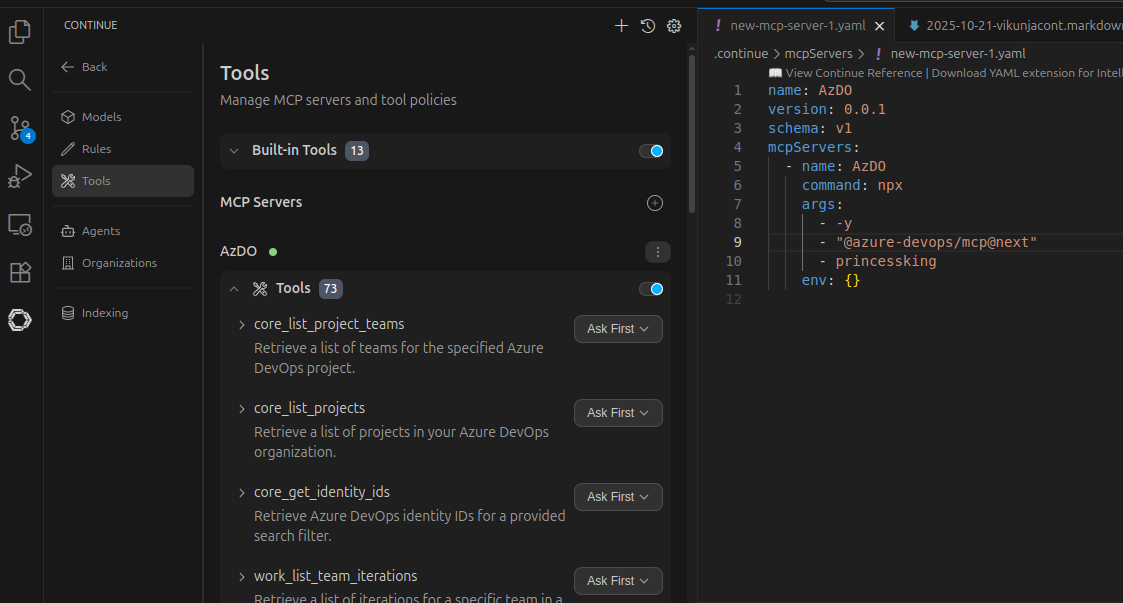Open Ask First policy for core_list_project_teams
Image resolution: width=1123 pixels, height=603 pixels.
pyautogui.click(x=618, y=329)
